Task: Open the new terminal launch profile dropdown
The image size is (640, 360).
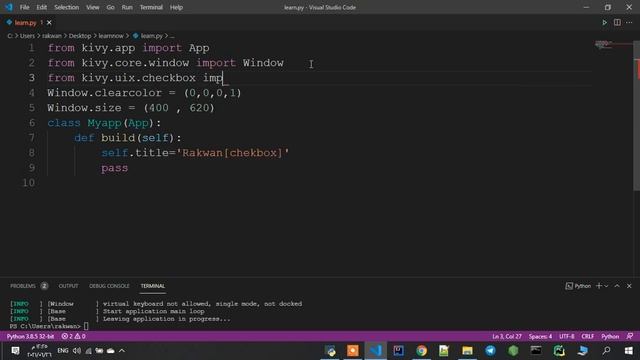Action: (x=606, y=286)
